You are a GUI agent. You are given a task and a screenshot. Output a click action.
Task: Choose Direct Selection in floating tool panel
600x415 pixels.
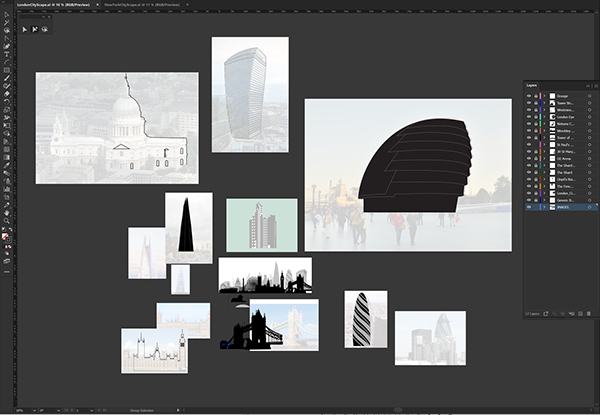[x=25, y=29]
